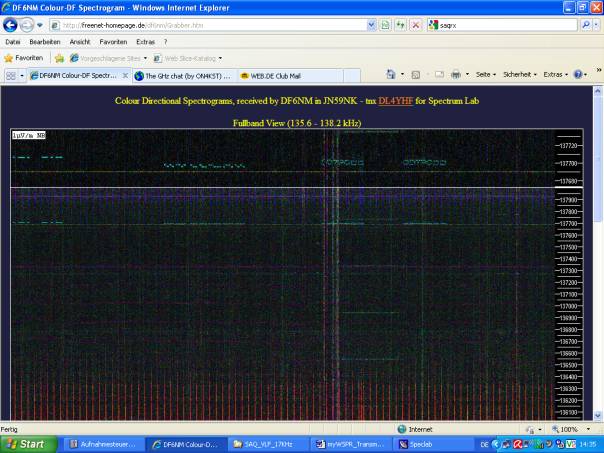Expand the address bar URL history dropdown
Image resolution: width=604 pixels, height=453 pixels.
tap(371, 25)
